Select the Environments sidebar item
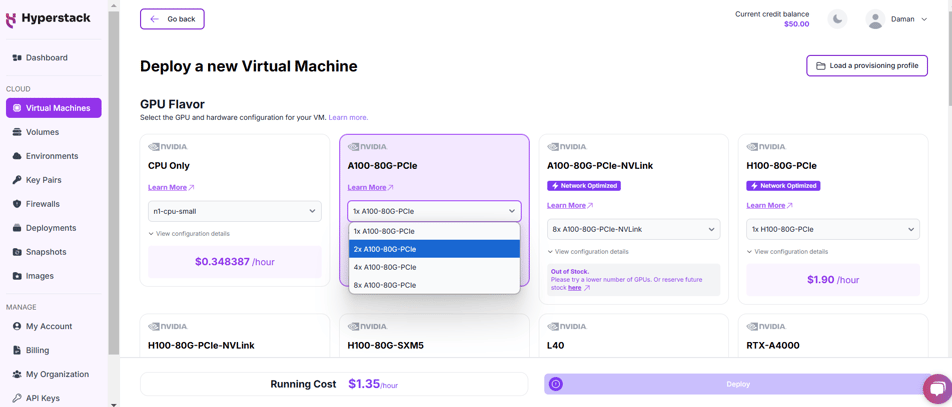This screenshot has height=407, width=952. [52, 156]
